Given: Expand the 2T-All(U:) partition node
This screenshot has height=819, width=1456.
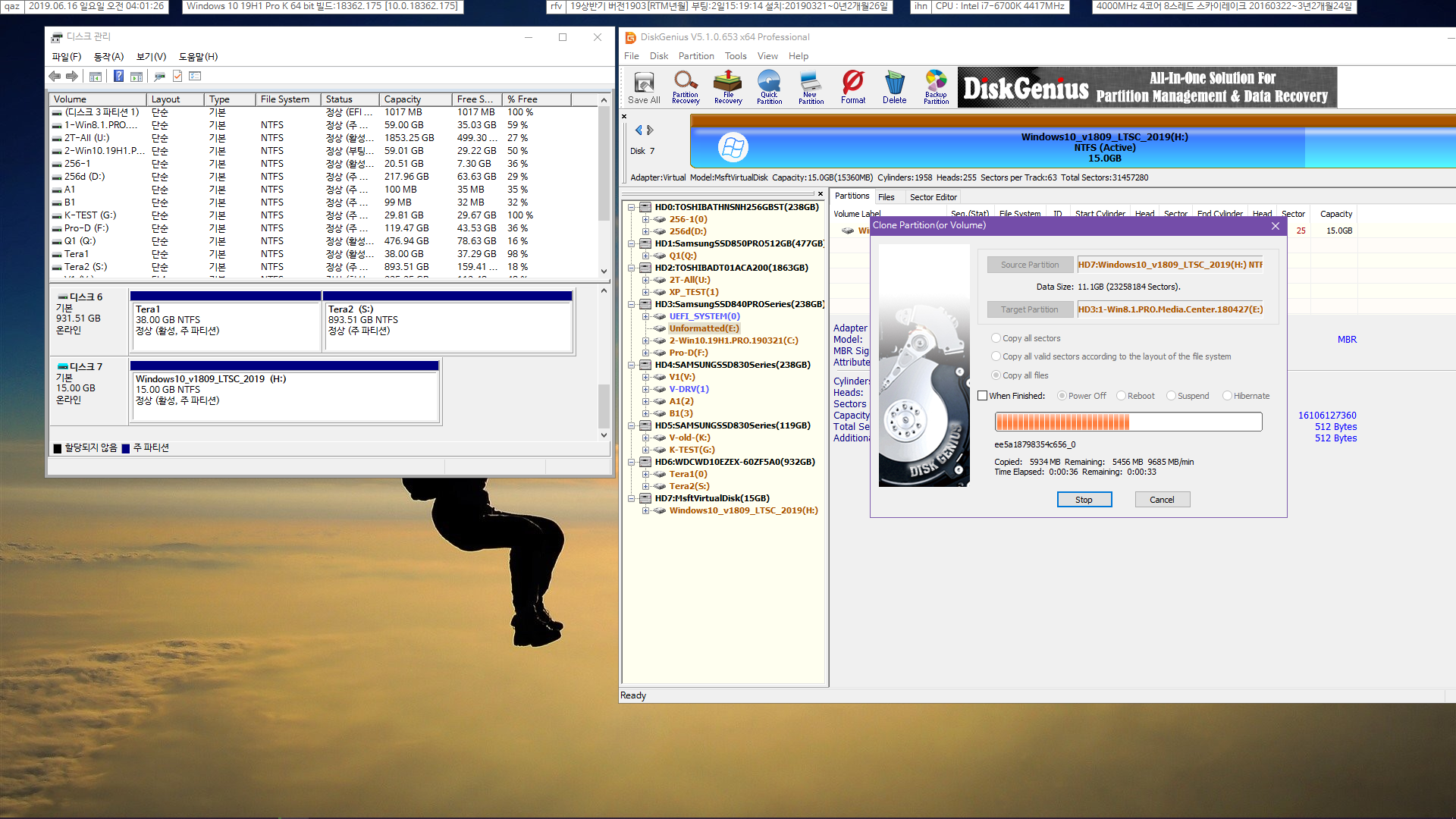Looking at the screenshot, I should pos(645,280).
